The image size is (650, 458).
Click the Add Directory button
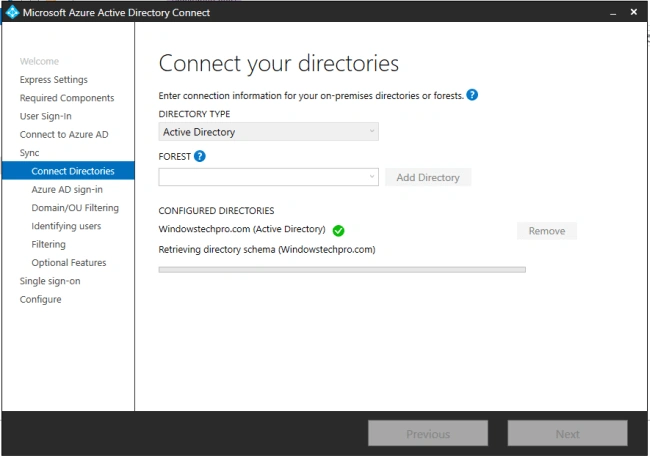428,177
